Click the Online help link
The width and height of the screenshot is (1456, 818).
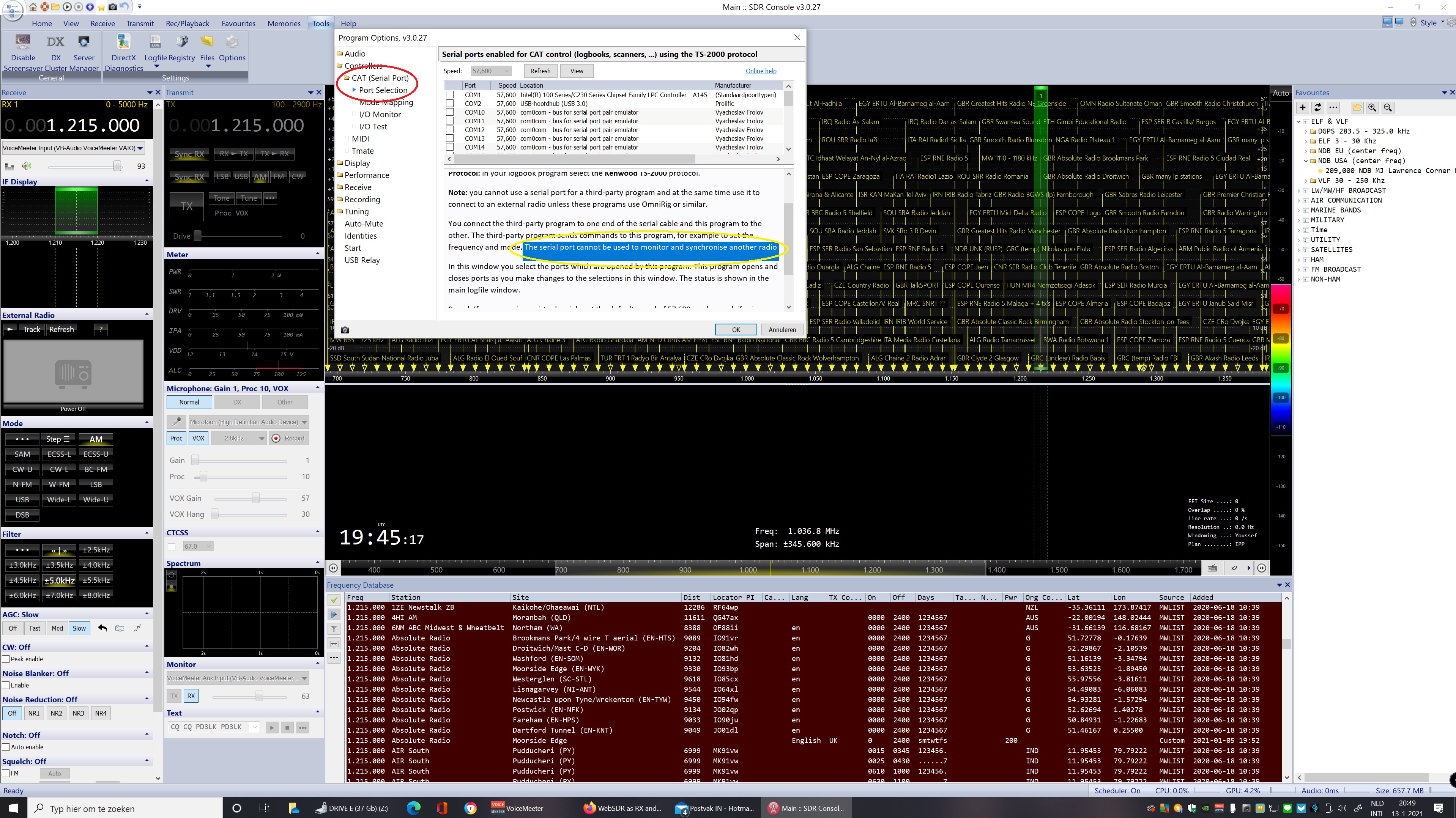[760, 71]
